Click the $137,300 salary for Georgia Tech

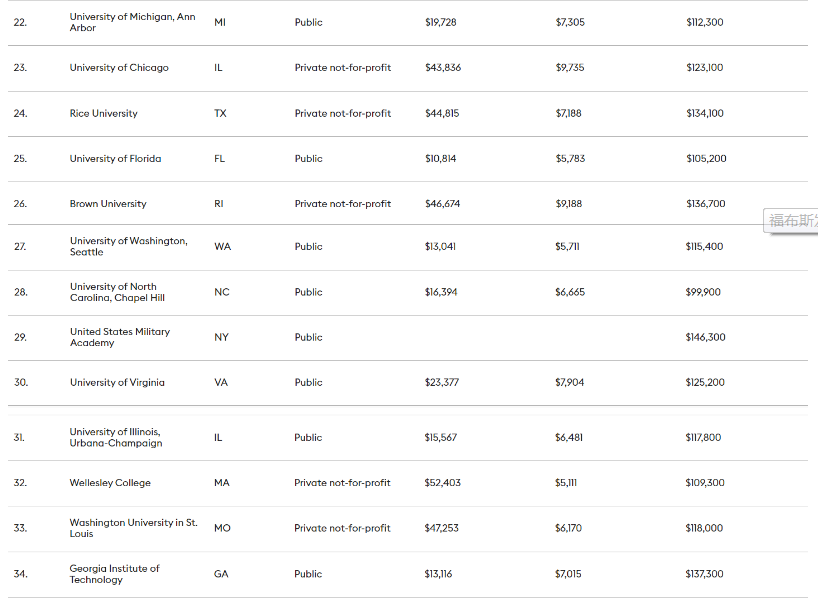(x=704, y=574)
